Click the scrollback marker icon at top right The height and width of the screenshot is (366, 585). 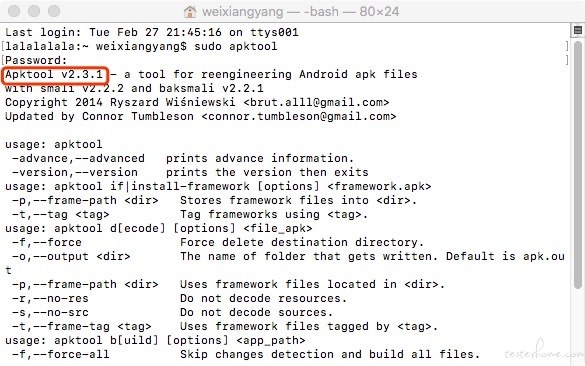tap(578, 30)
